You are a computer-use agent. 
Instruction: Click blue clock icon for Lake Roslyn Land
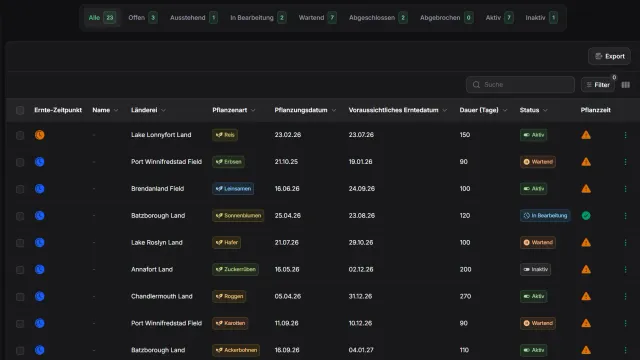click(40, 242)
